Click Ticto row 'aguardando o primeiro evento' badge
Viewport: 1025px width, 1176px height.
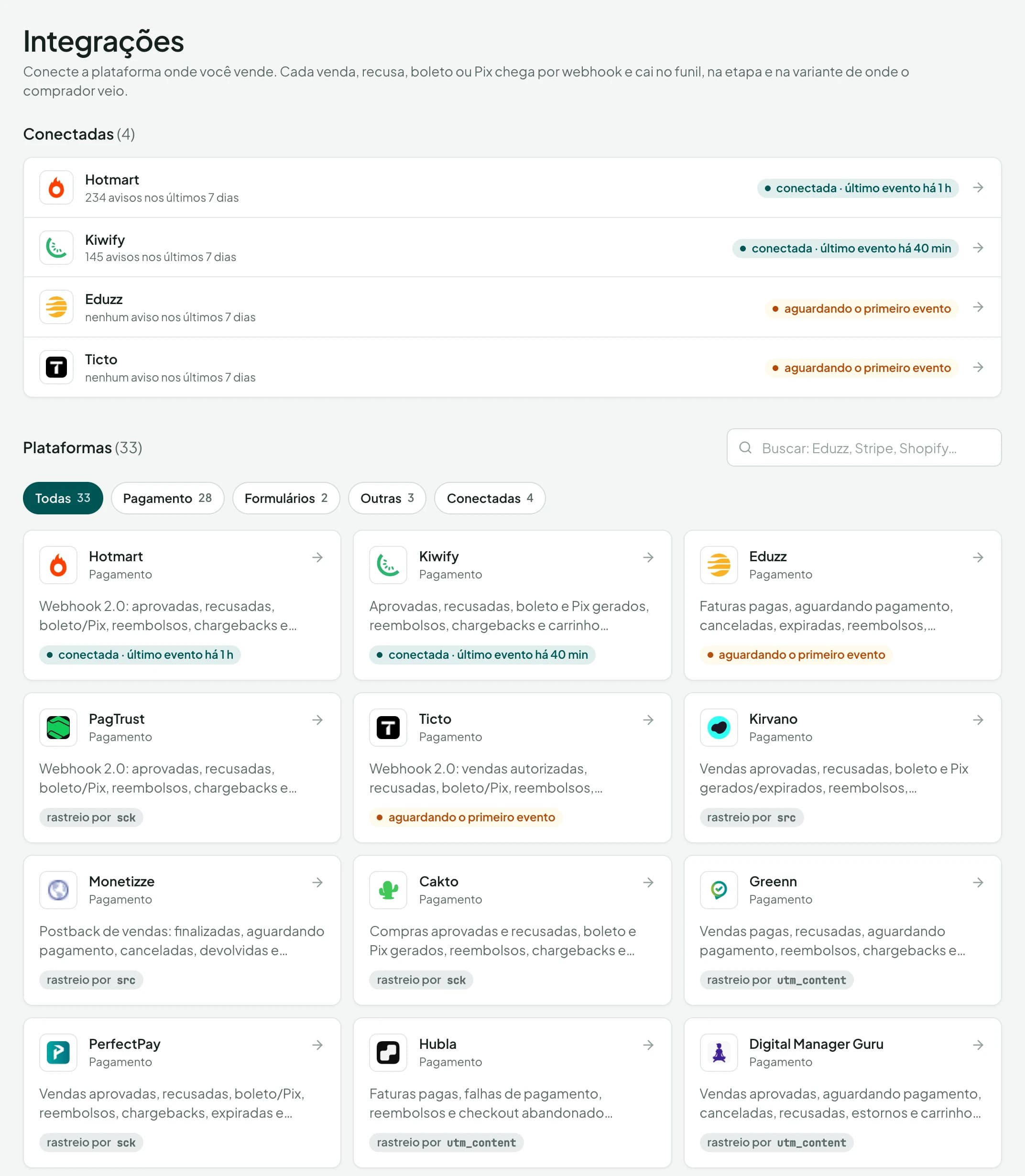tap(862, 368)
